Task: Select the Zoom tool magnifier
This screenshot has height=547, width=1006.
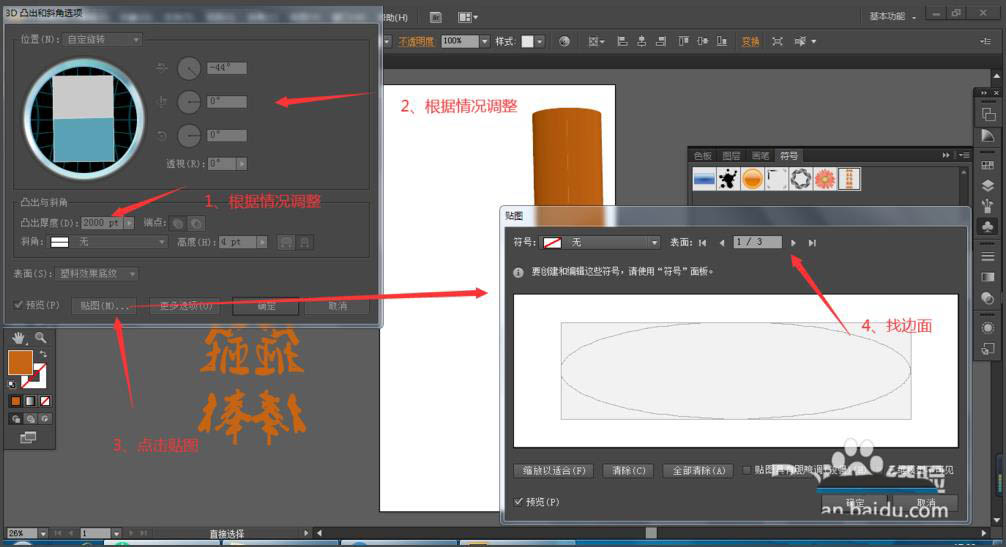Action: point(40,337)
